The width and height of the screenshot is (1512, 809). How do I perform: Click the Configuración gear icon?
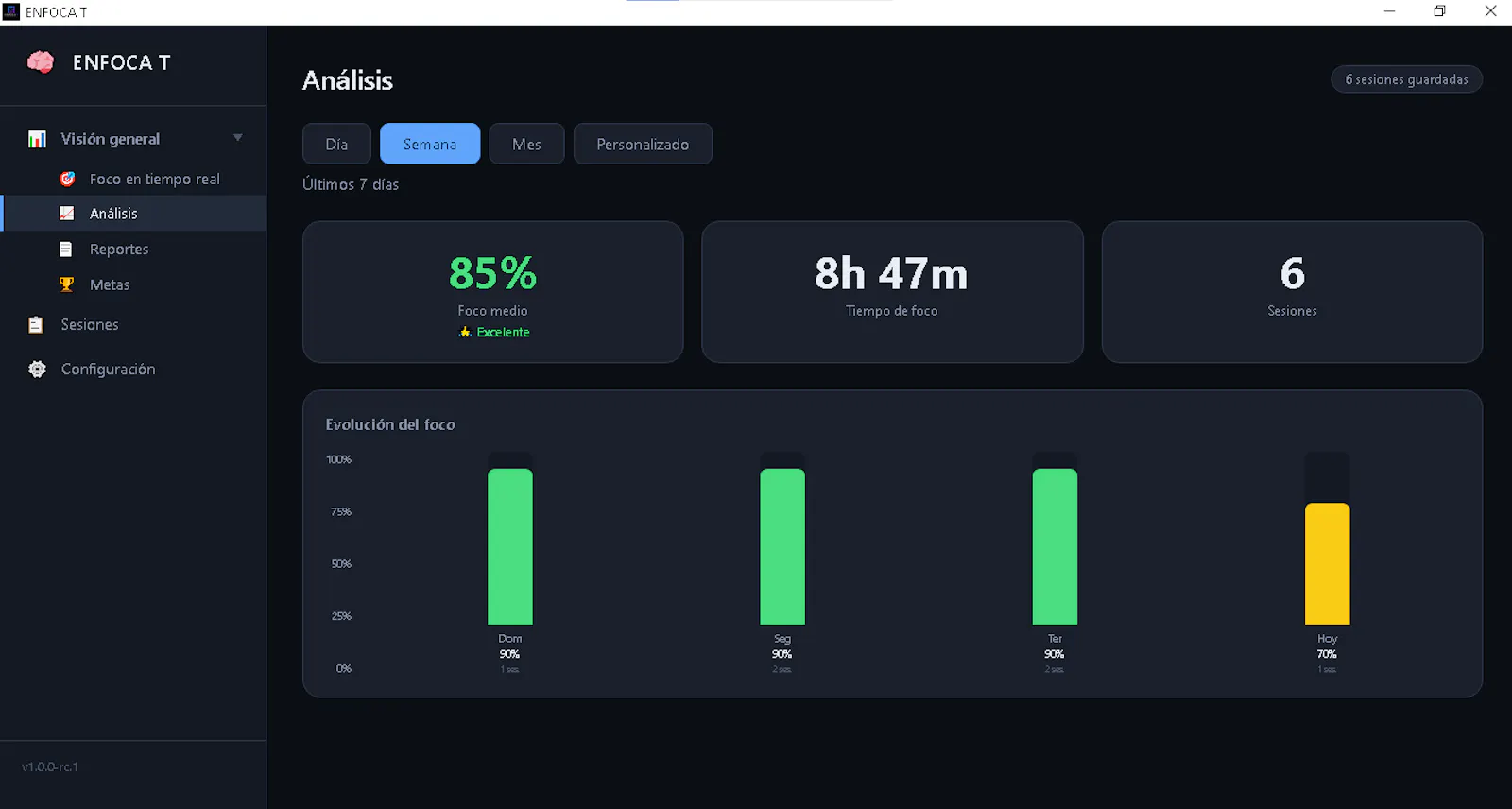tap(37, 370)
